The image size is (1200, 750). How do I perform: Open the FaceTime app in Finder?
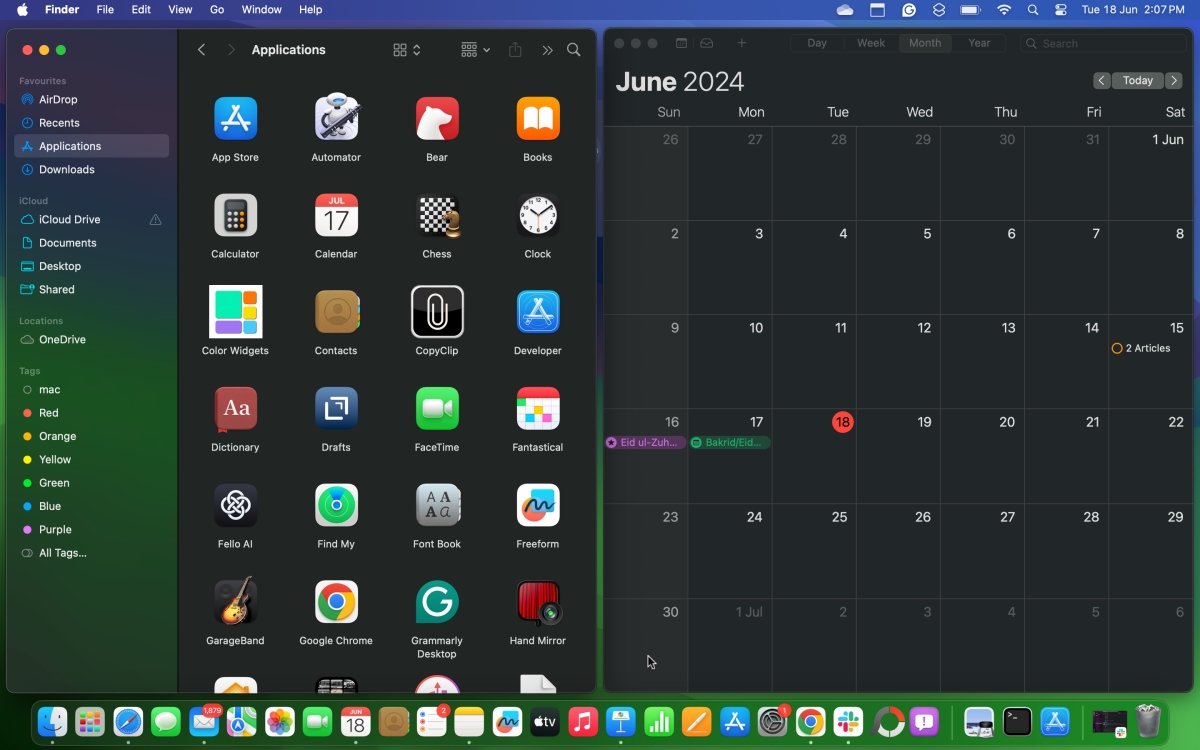click(437, 409)
